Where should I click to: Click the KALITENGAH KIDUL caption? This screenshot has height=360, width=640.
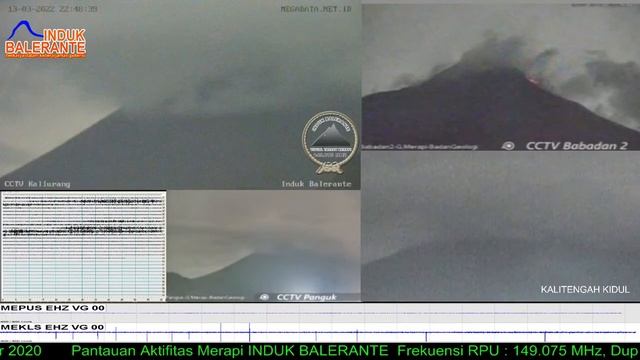click(x=585, y=289)
